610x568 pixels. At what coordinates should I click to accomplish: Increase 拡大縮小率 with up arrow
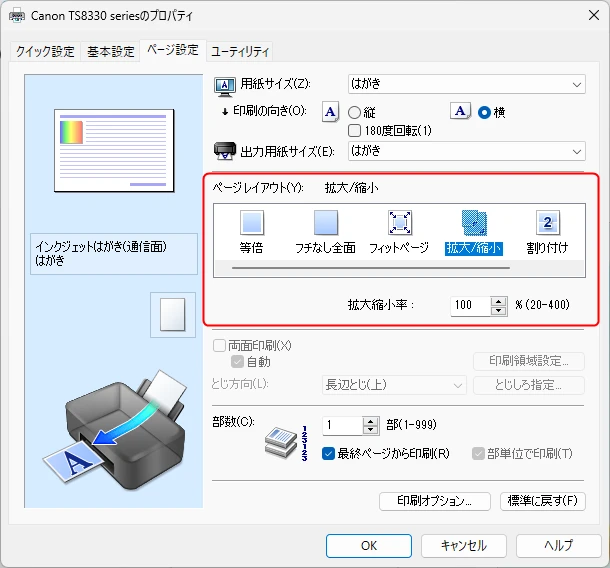pos(498,302)
